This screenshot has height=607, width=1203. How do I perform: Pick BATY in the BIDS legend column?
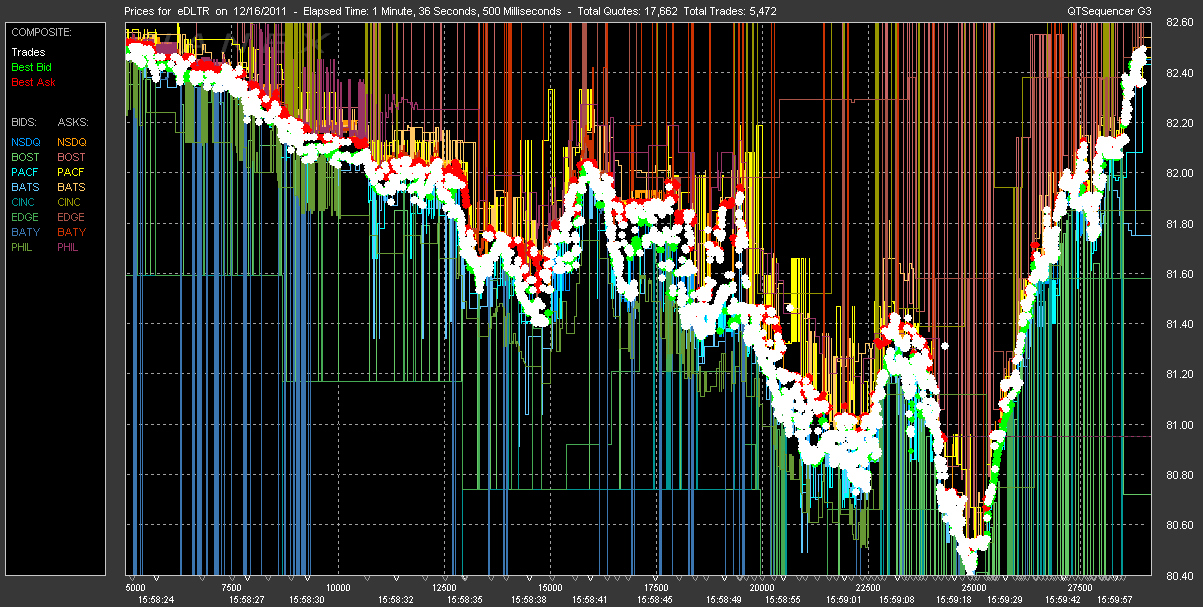[25, 232]
